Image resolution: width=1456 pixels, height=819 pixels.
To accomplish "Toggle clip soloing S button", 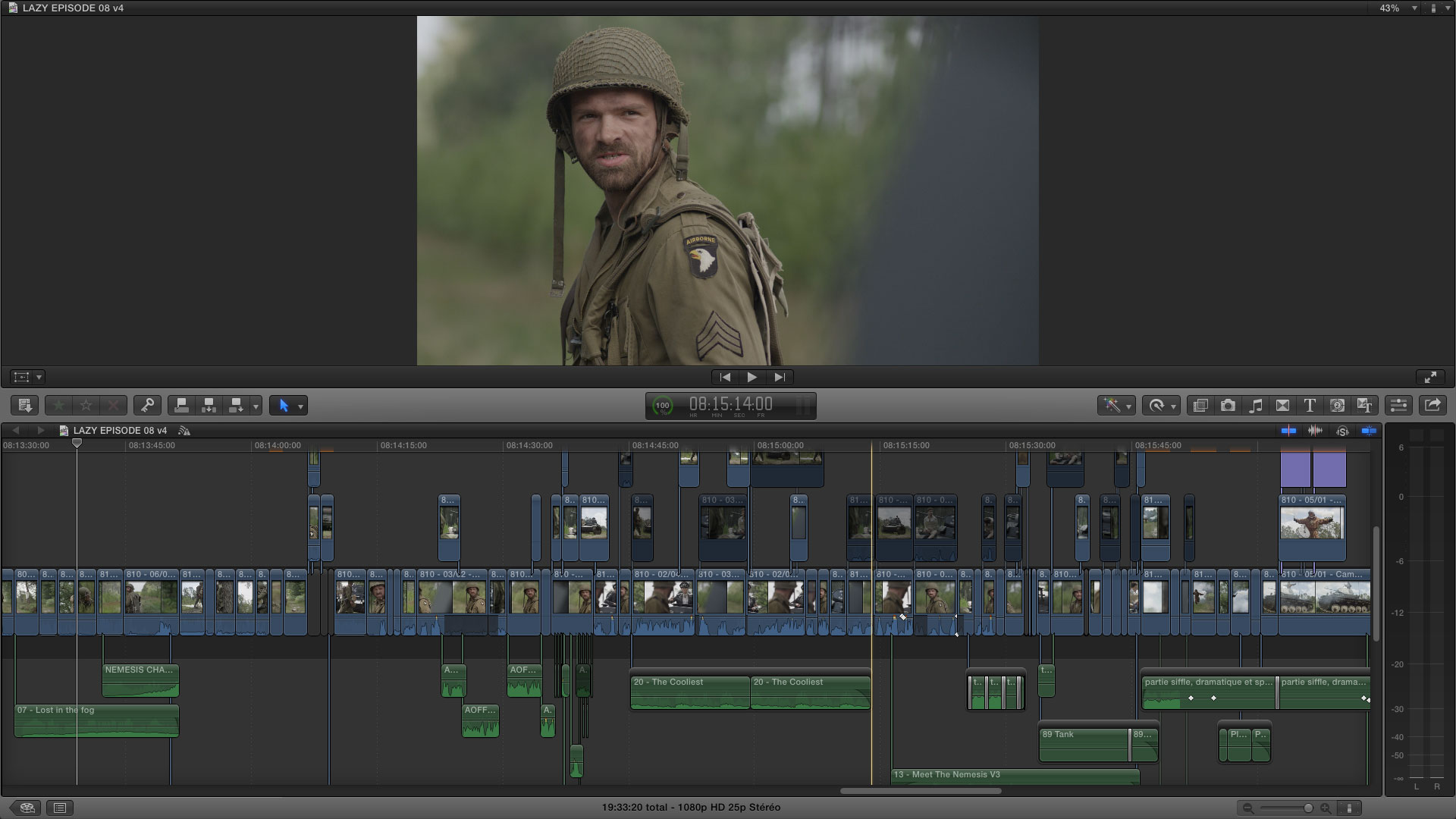I will 1342,431.
